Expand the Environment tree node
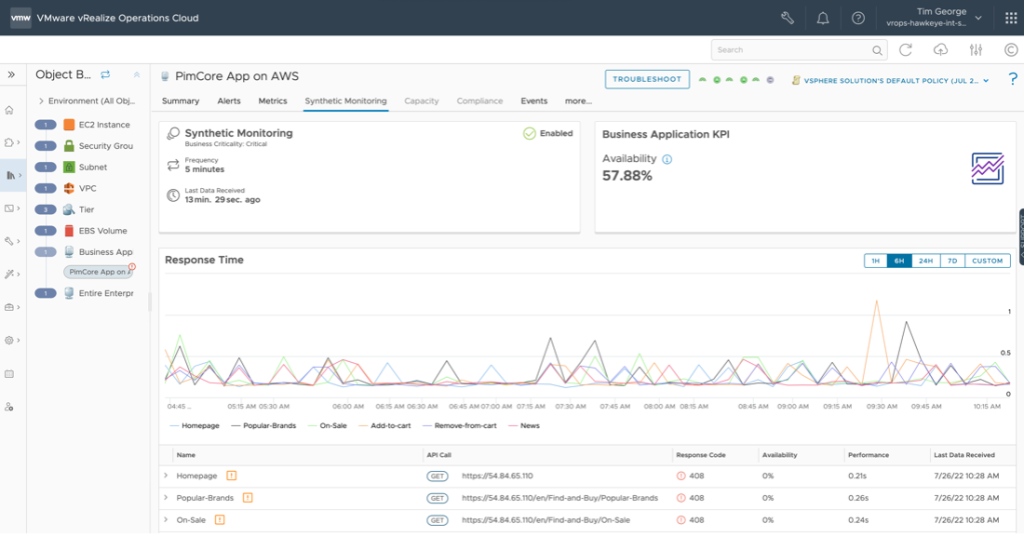Screen dimensions: 1024x537 [41, 101]
